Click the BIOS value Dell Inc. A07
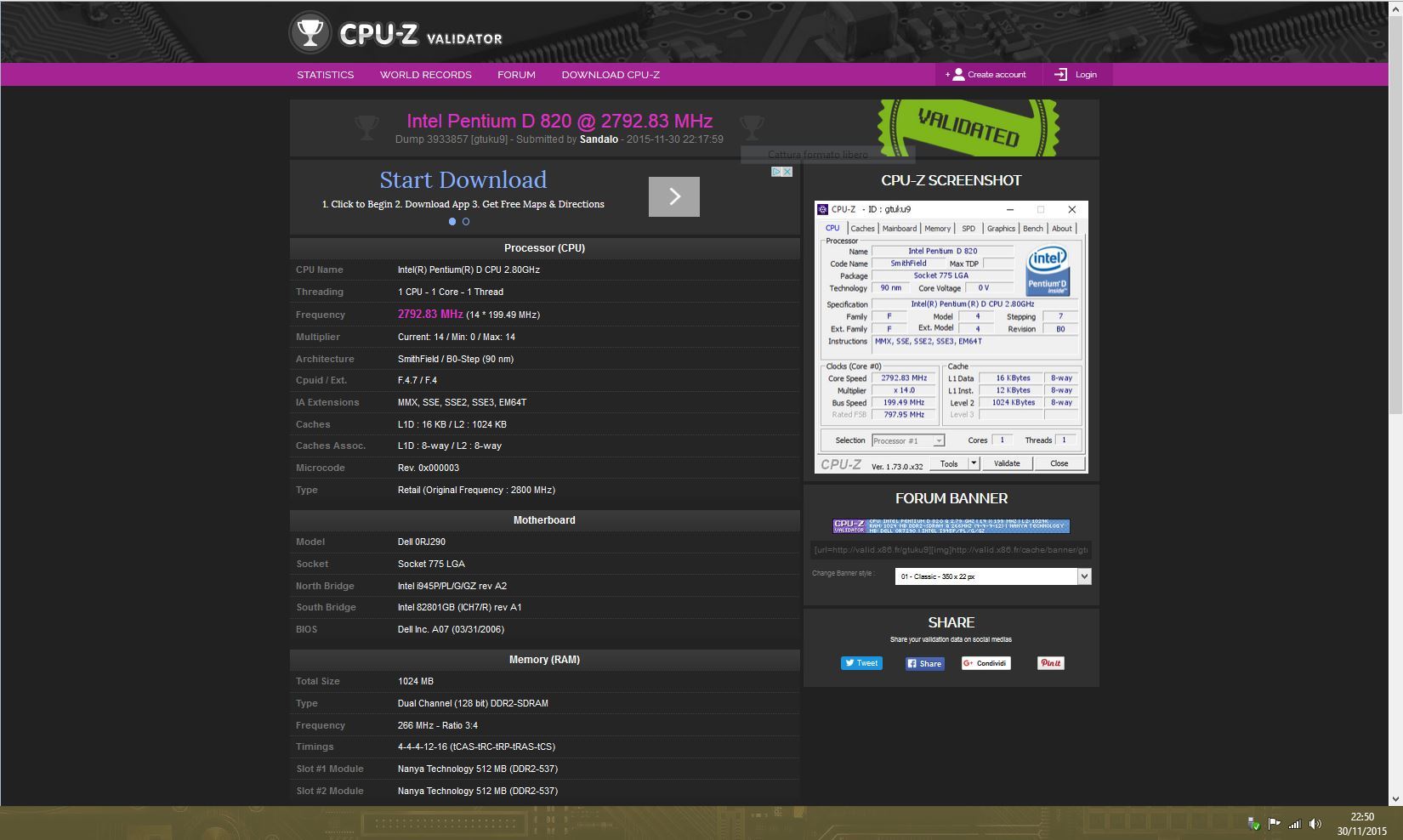 click(451, 630)
